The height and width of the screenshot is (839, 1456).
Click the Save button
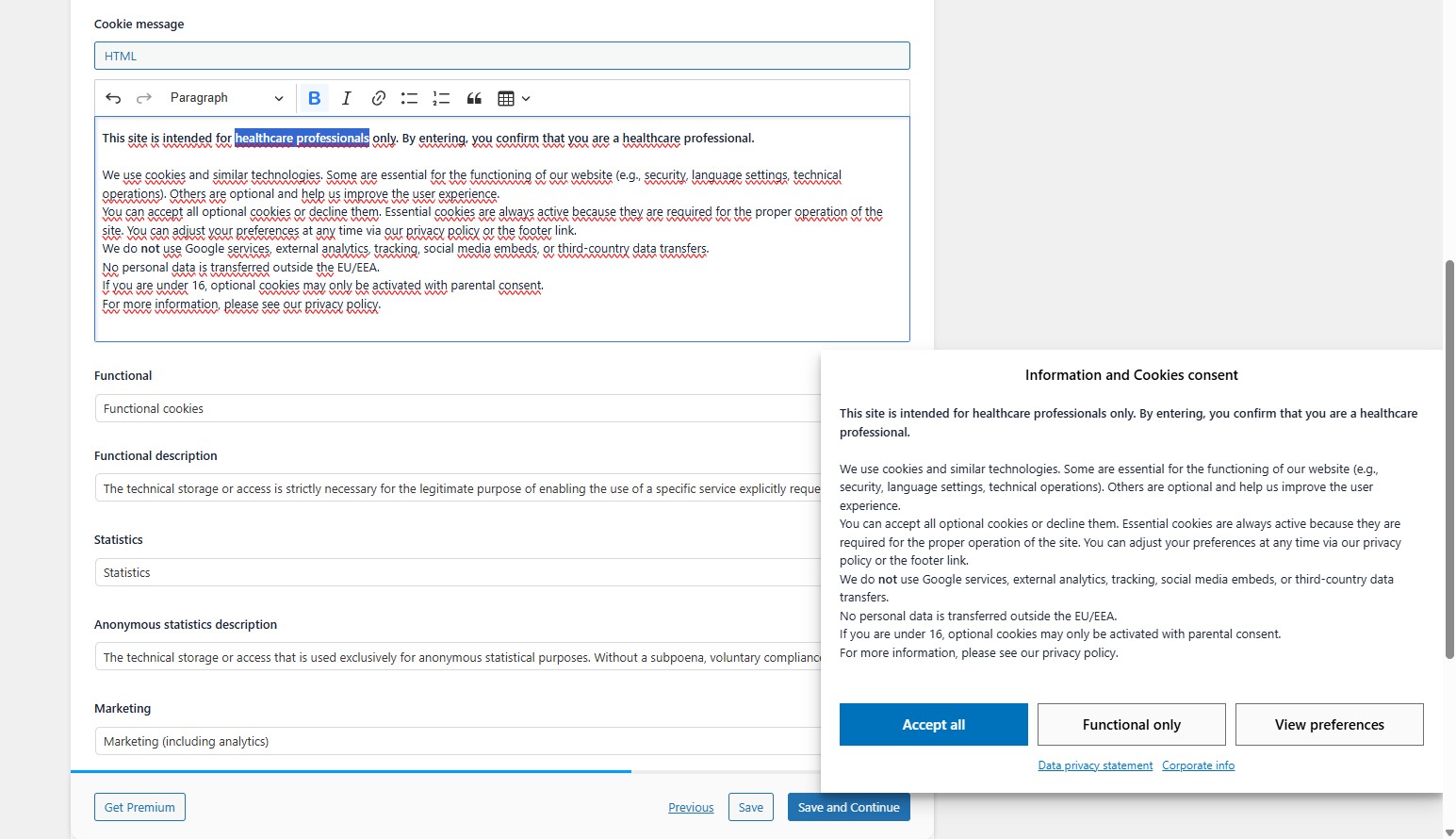pyautogui.click(x=751, y=807)
